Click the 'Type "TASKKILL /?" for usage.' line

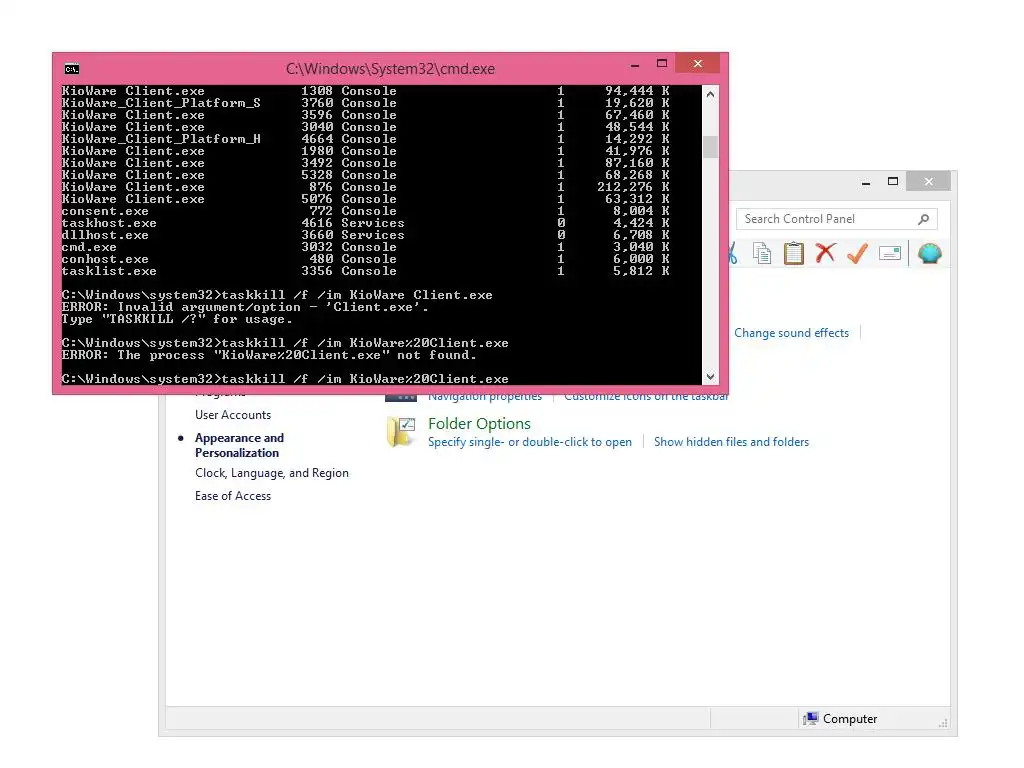[x=177, y=319]
